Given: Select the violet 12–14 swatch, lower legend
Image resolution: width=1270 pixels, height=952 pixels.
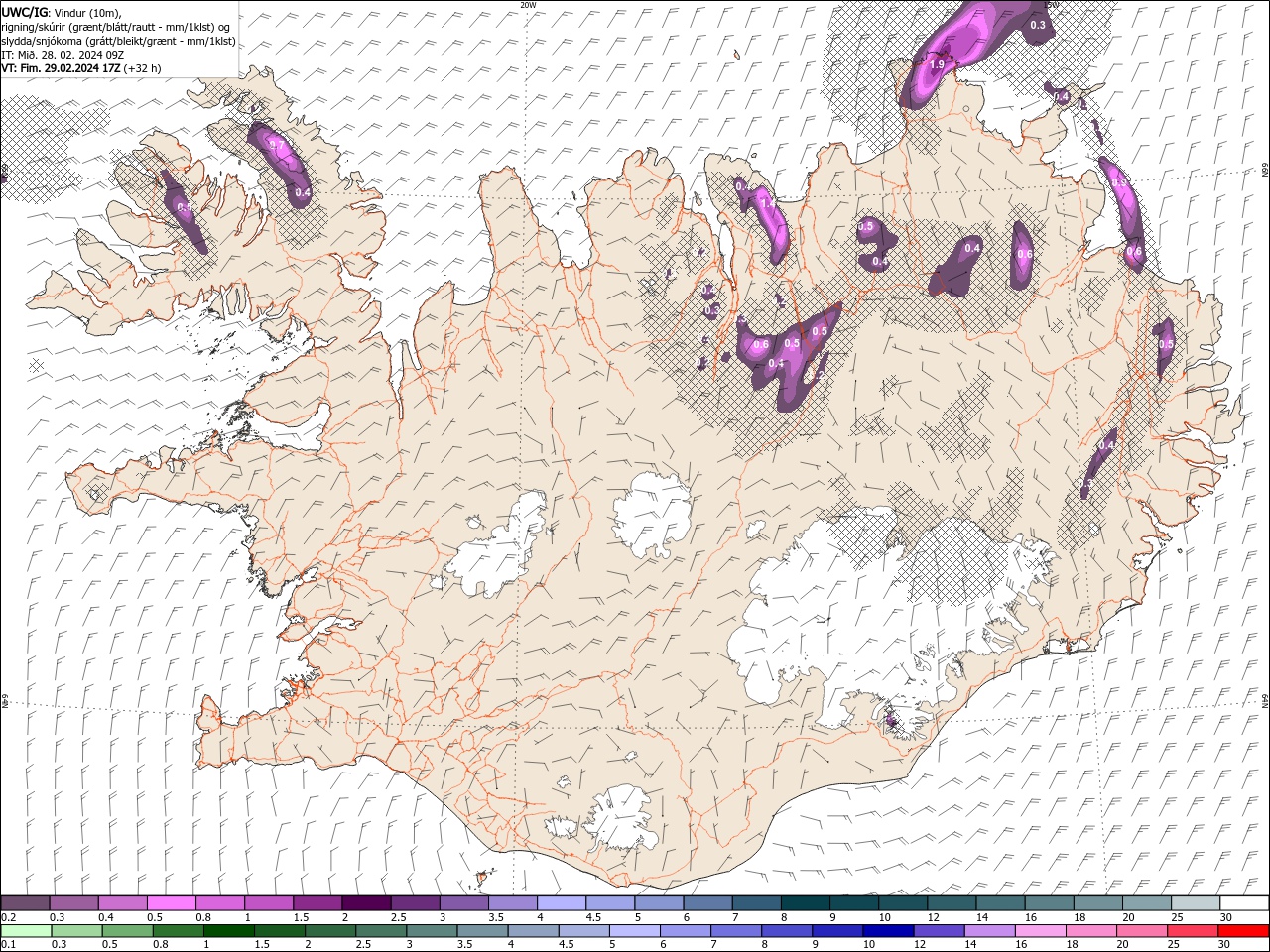Looking at the screenshot, I should 938,931.
